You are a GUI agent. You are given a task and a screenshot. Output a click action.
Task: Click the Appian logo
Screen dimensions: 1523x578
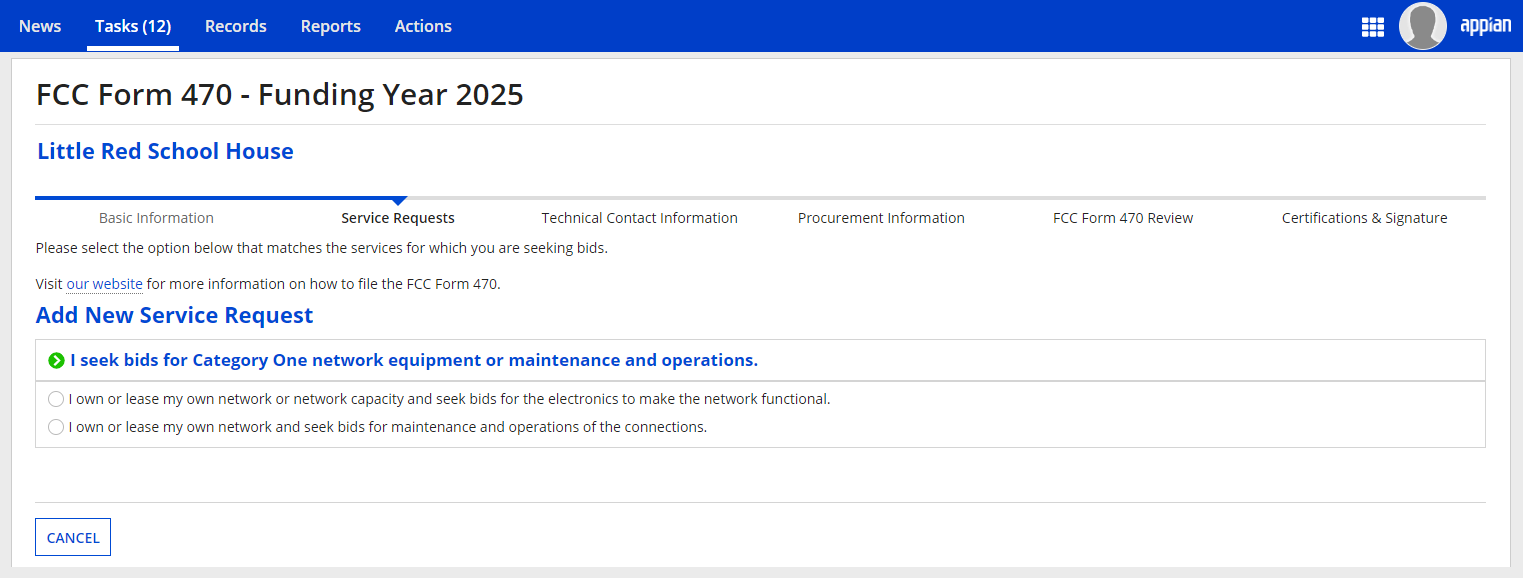tap(1485, 26)
